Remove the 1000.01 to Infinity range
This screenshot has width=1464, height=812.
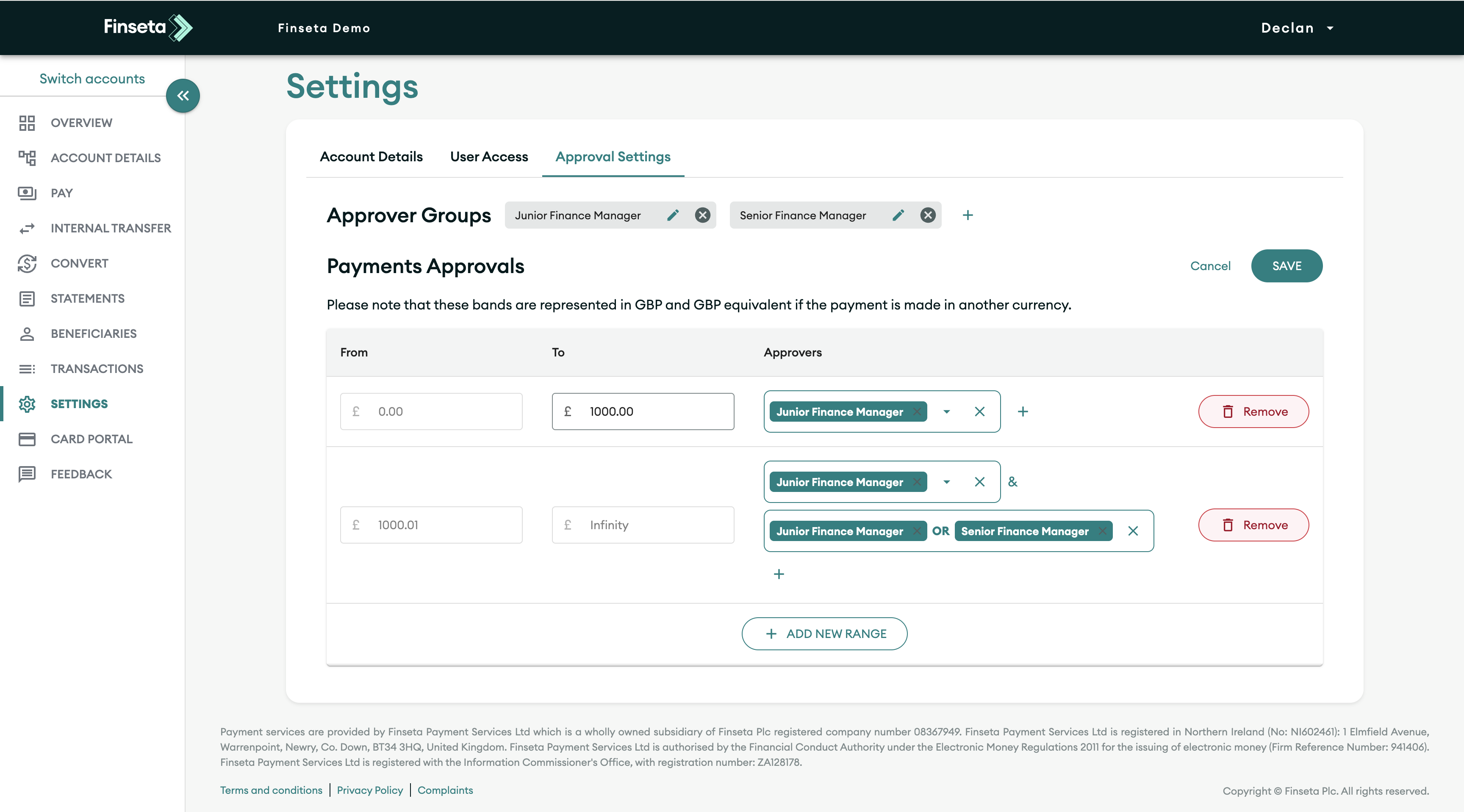tap(1253, 525)
